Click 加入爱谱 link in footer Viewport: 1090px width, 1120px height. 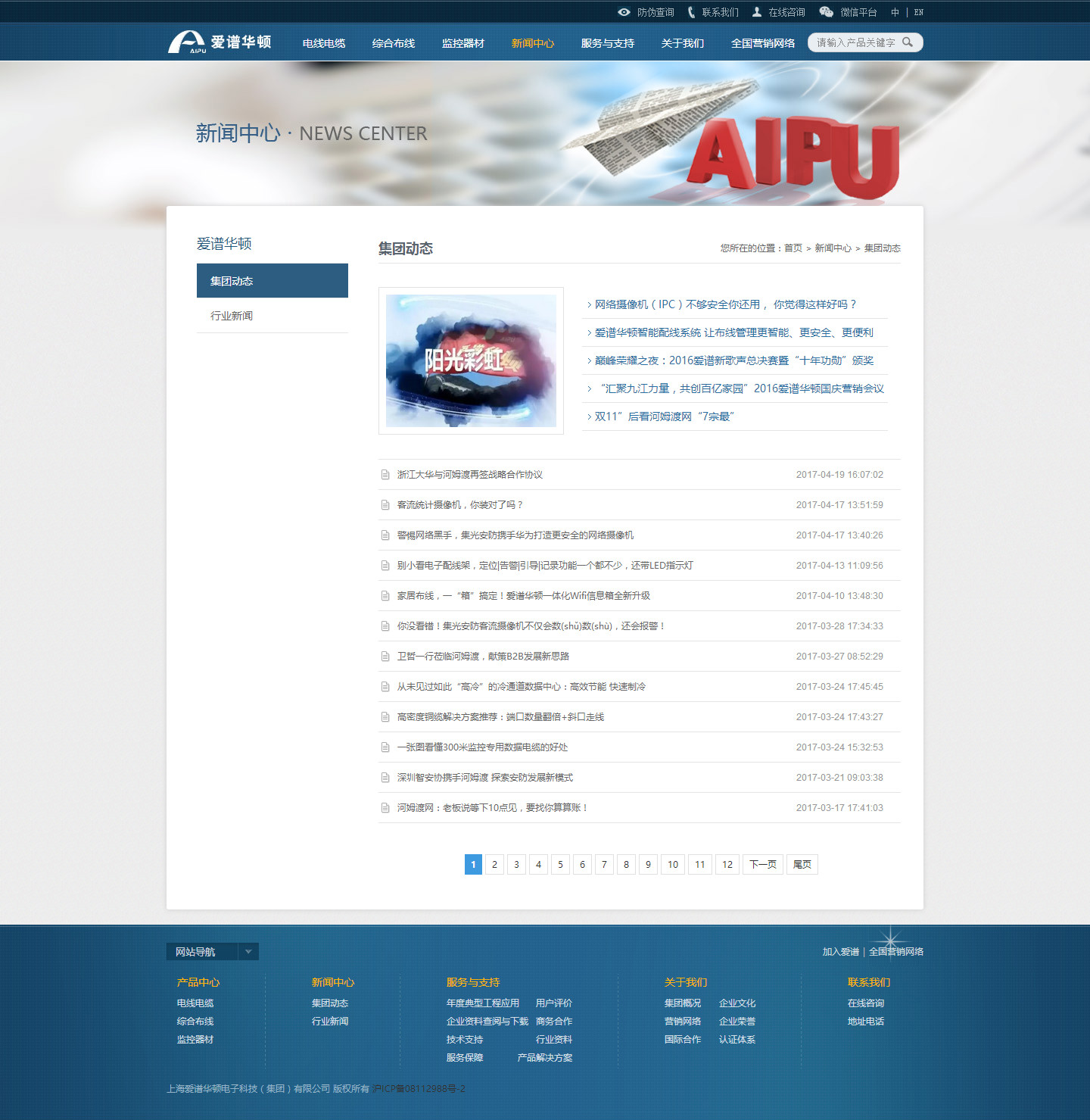point(840,952)
